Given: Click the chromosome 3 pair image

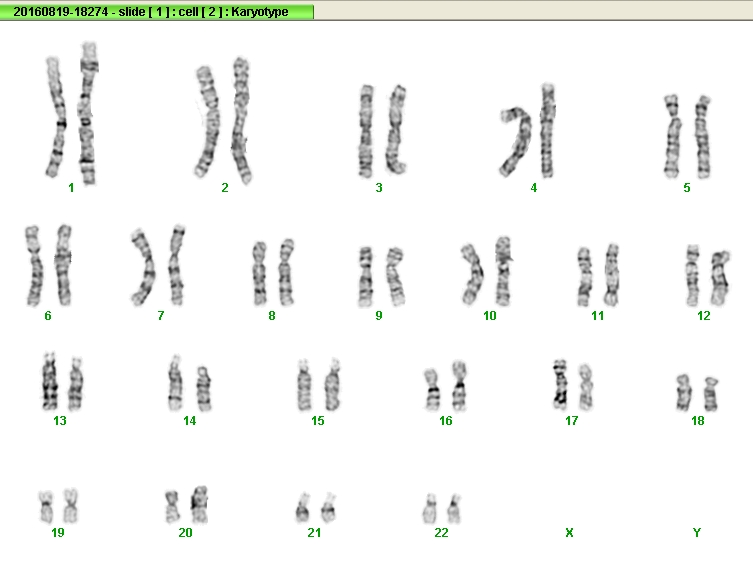Looking at the screenshot, I should point(383,131).
